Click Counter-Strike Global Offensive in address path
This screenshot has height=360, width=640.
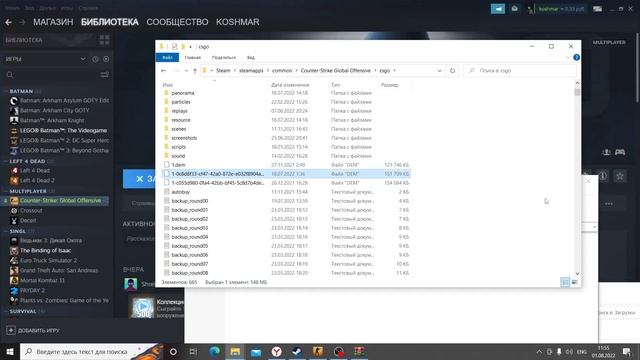pos(336,71)
